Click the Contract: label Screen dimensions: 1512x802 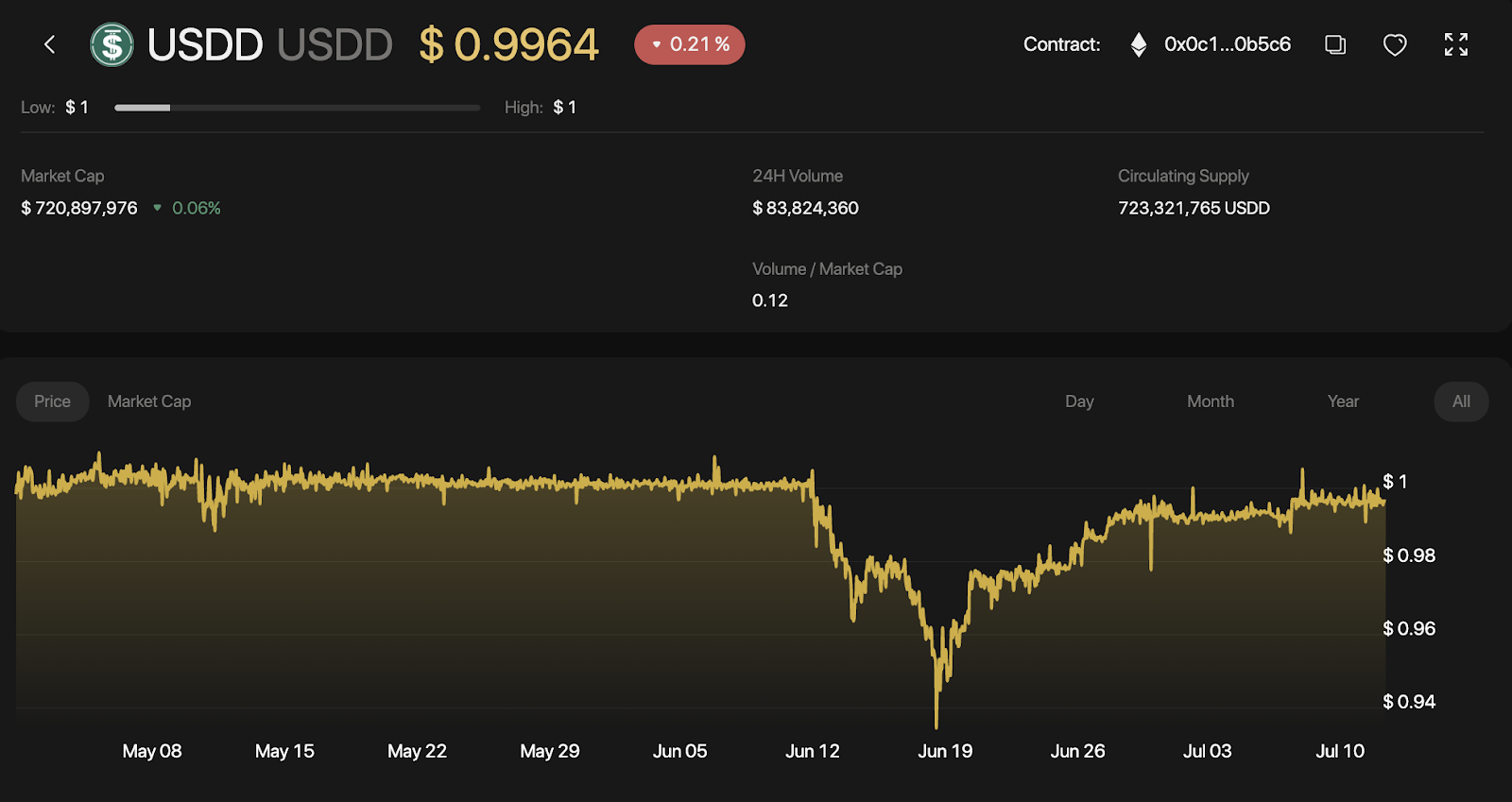(1062, 44)
